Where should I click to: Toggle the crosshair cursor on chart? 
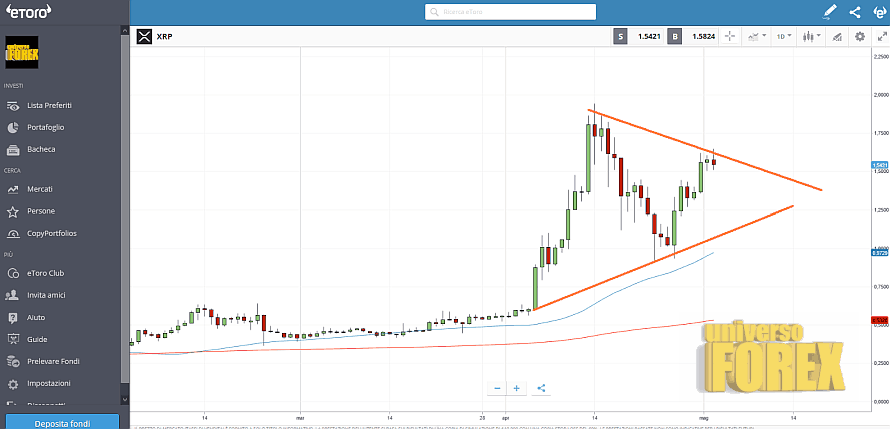[x=729, y=36]
